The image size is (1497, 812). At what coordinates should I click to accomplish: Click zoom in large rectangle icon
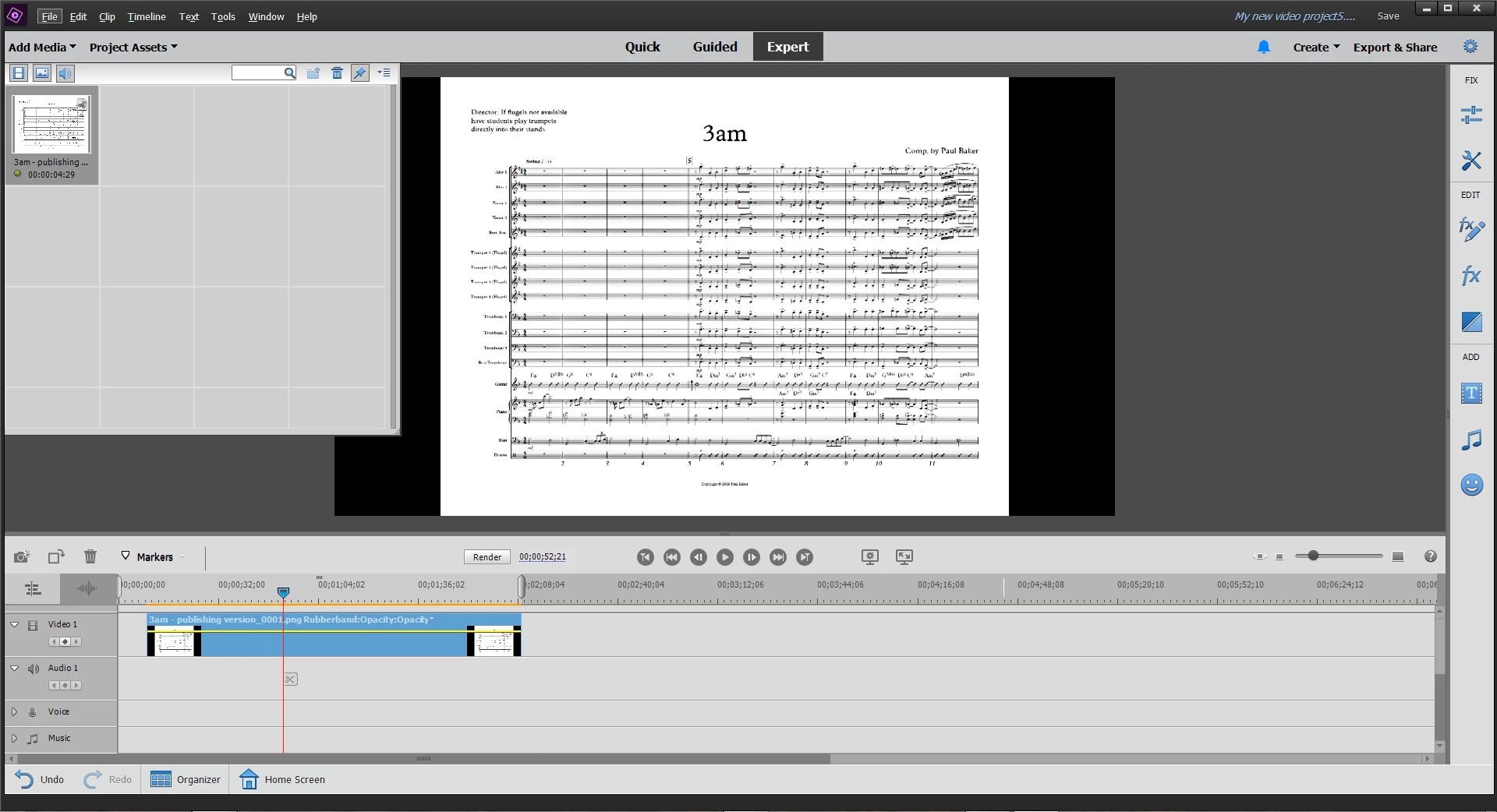point(1398,556)
